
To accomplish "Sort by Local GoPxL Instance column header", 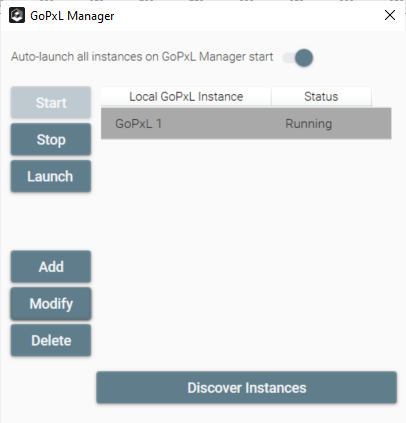I will coord(186,97).
